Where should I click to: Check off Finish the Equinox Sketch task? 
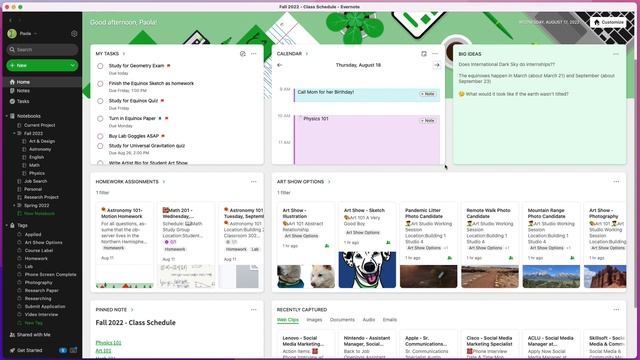[x=100, y=84]
